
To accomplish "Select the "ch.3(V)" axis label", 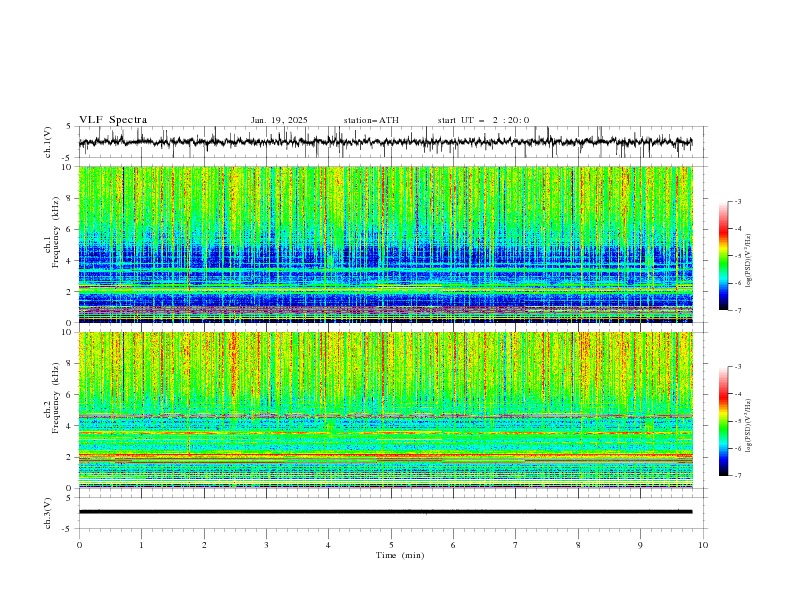I will click(x=48, y=513).
